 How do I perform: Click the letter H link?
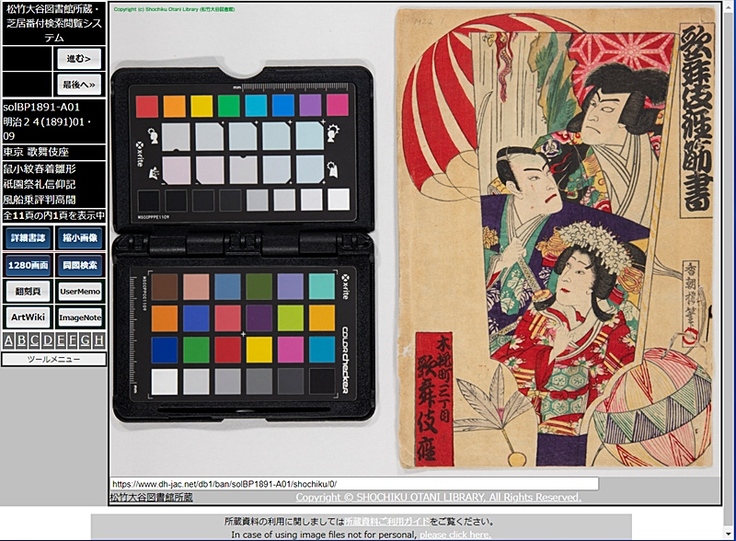pos(98,340)
